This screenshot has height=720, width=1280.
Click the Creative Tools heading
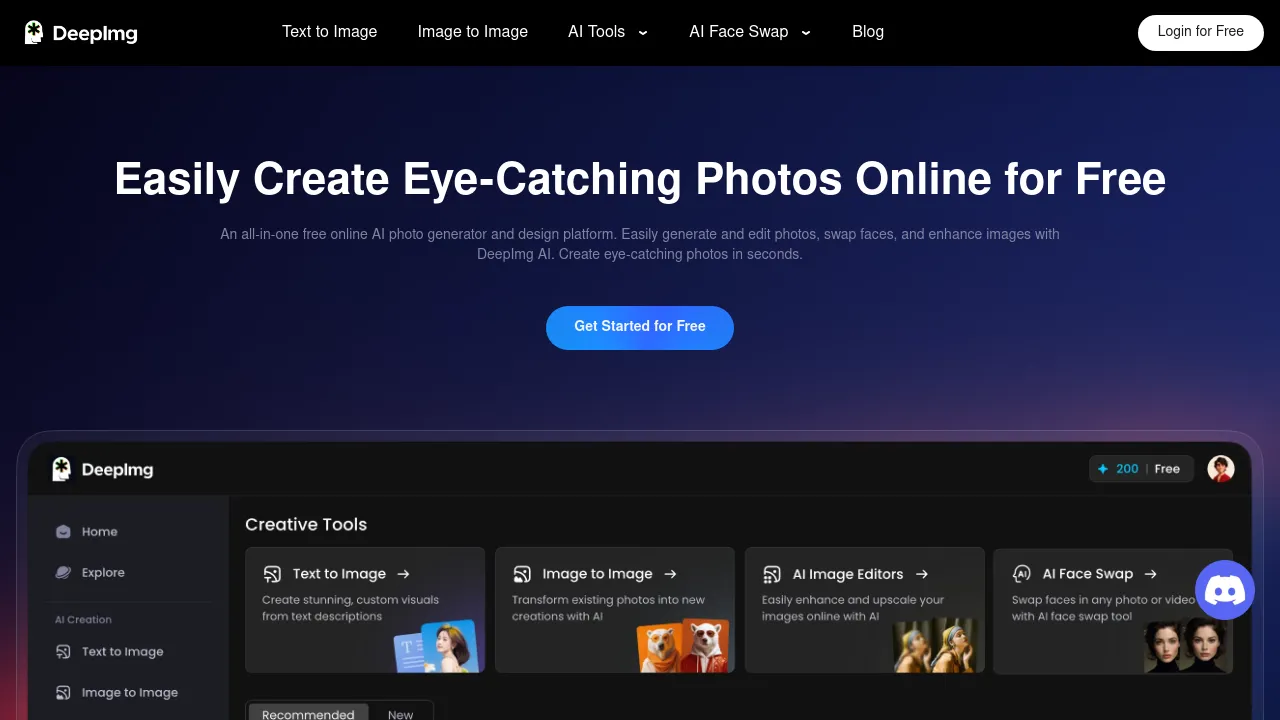[306, 525]
